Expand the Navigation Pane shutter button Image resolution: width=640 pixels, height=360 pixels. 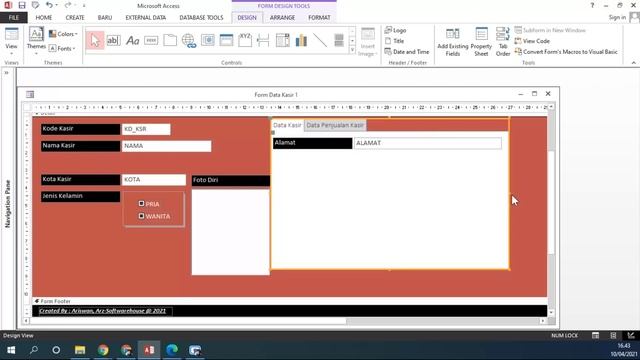pos(7,73)
